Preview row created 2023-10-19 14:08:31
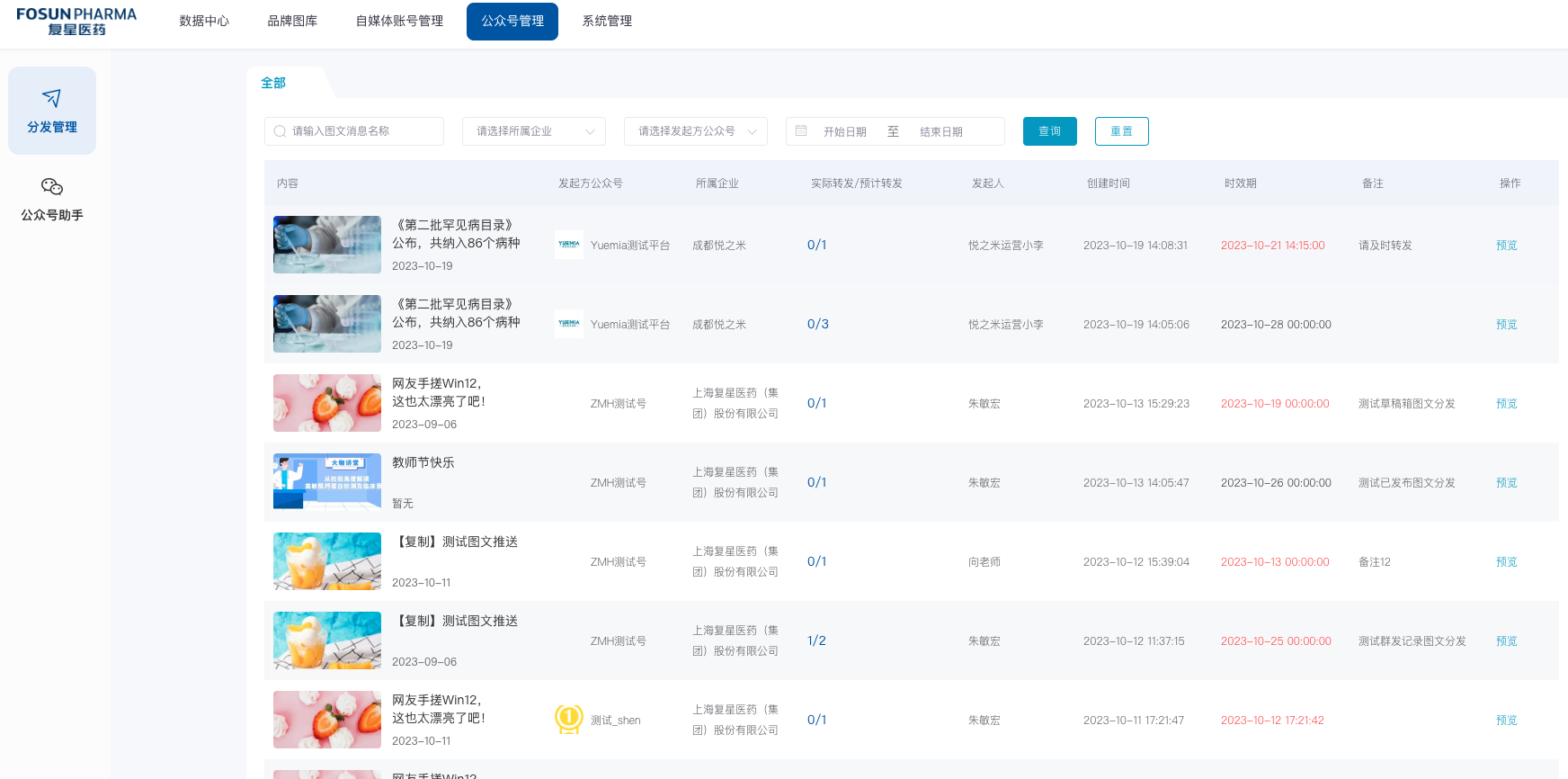1568x779 pixels. 1507,246
